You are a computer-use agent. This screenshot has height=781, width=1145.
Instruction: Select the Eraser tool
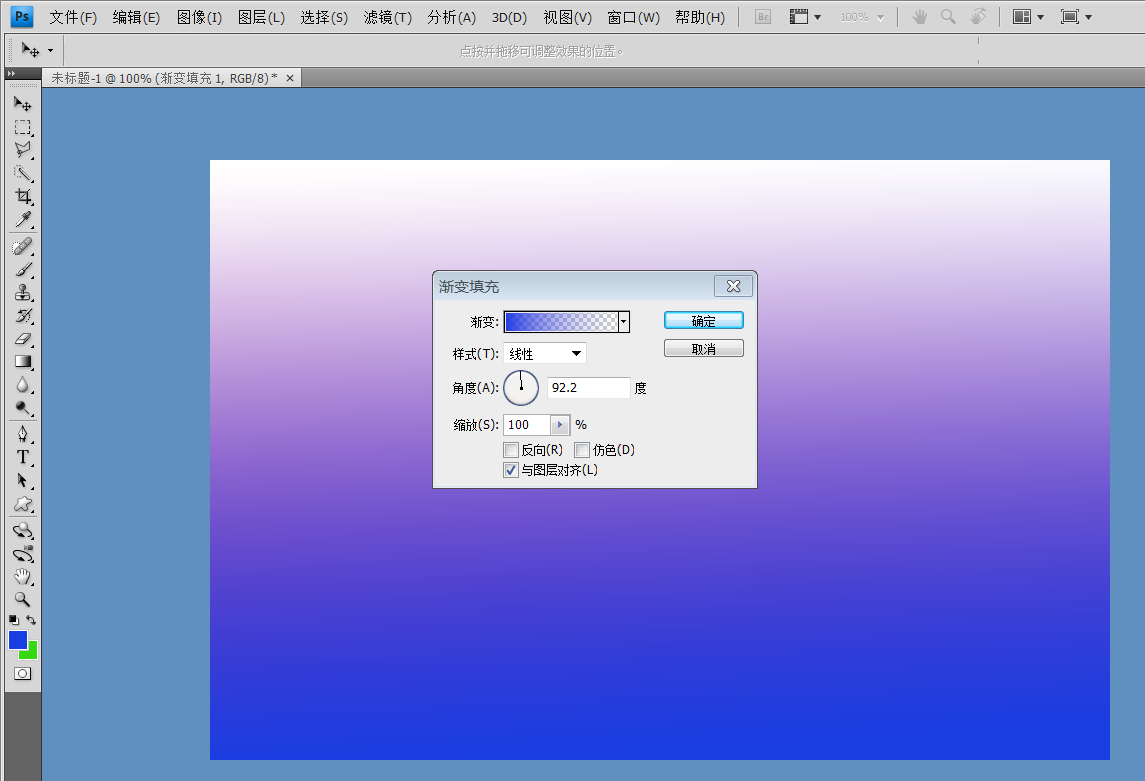22,339
